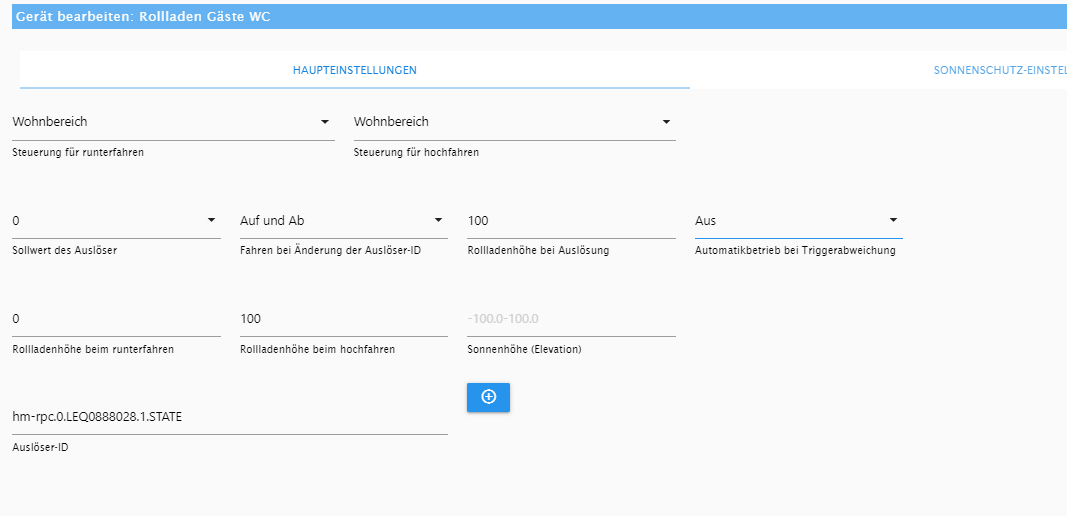Switch to the Haupteinstellungen tab
The height and width of the screenshot is (516, 1067).
355,70
